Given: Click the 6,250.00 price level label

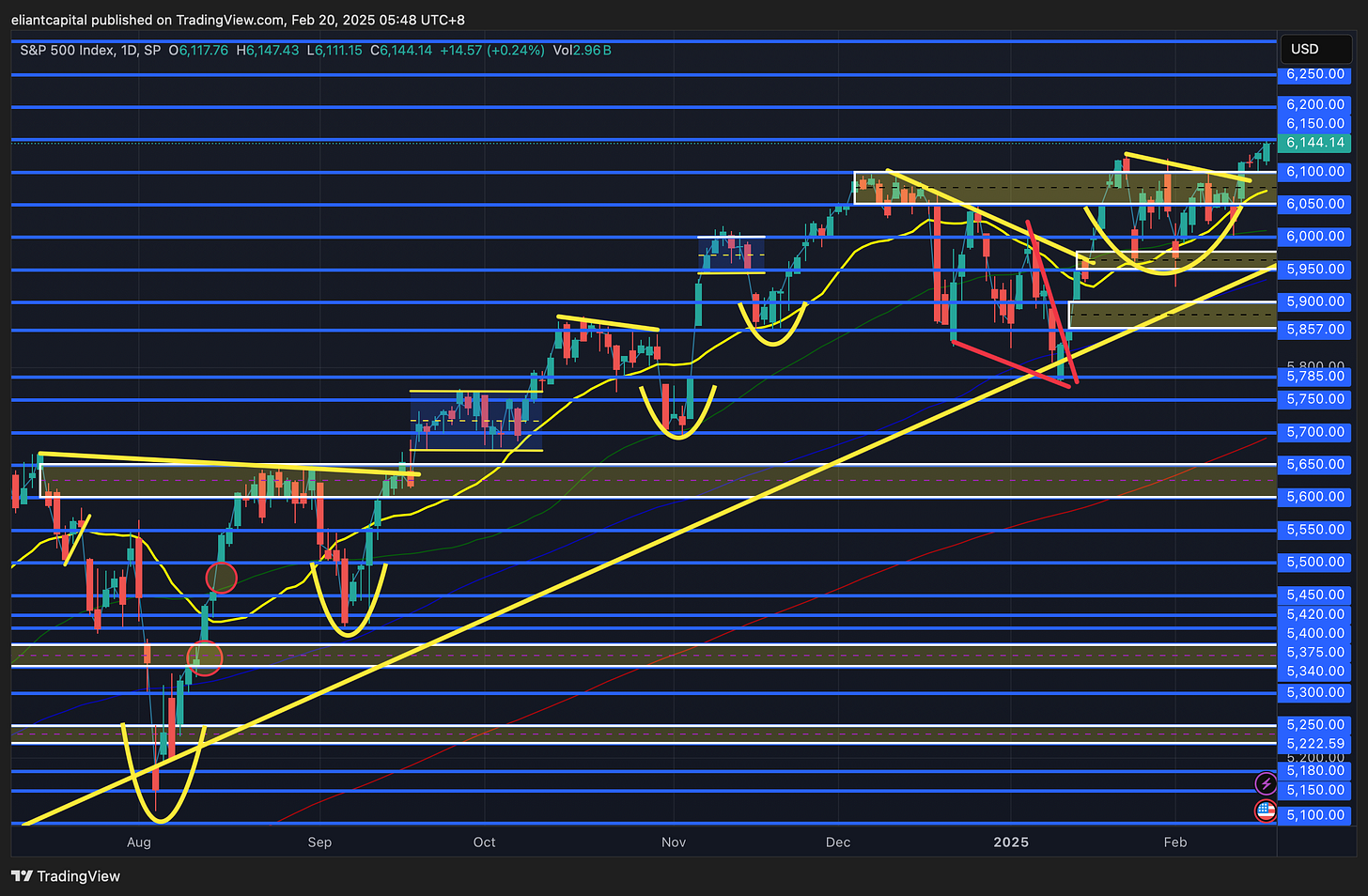Looking at the screenshot, I should pyautogui.click(x=1315, y=74).
